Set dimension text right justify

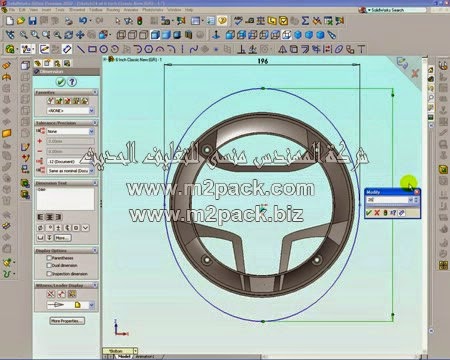(58, 217)
